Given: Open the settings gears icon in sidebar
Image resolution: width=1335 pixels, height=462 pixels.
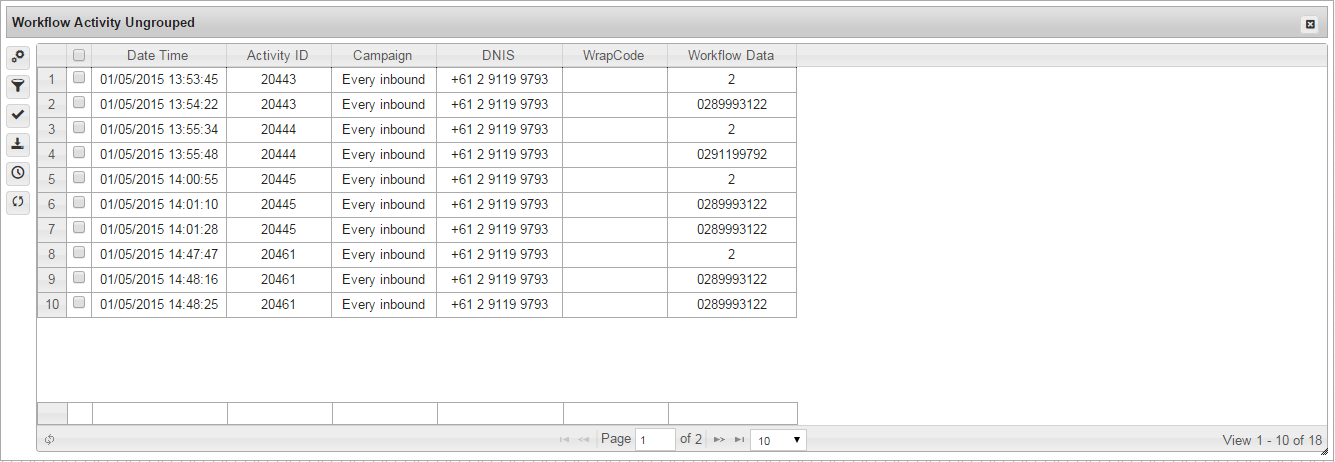Looking at the screenshot, I should 18,57.
